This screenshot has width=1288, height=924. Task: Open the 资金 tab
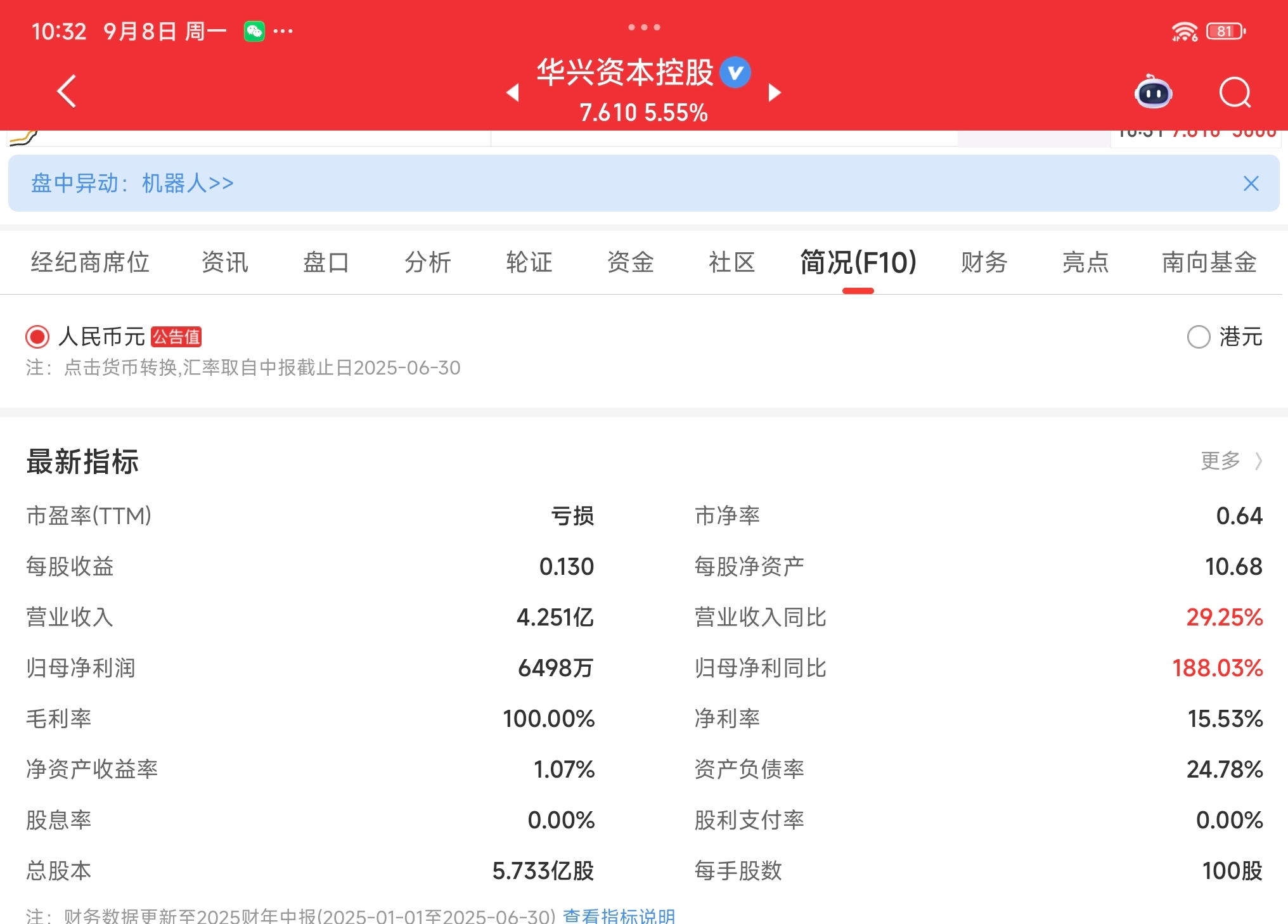click(x=631, y=262)
